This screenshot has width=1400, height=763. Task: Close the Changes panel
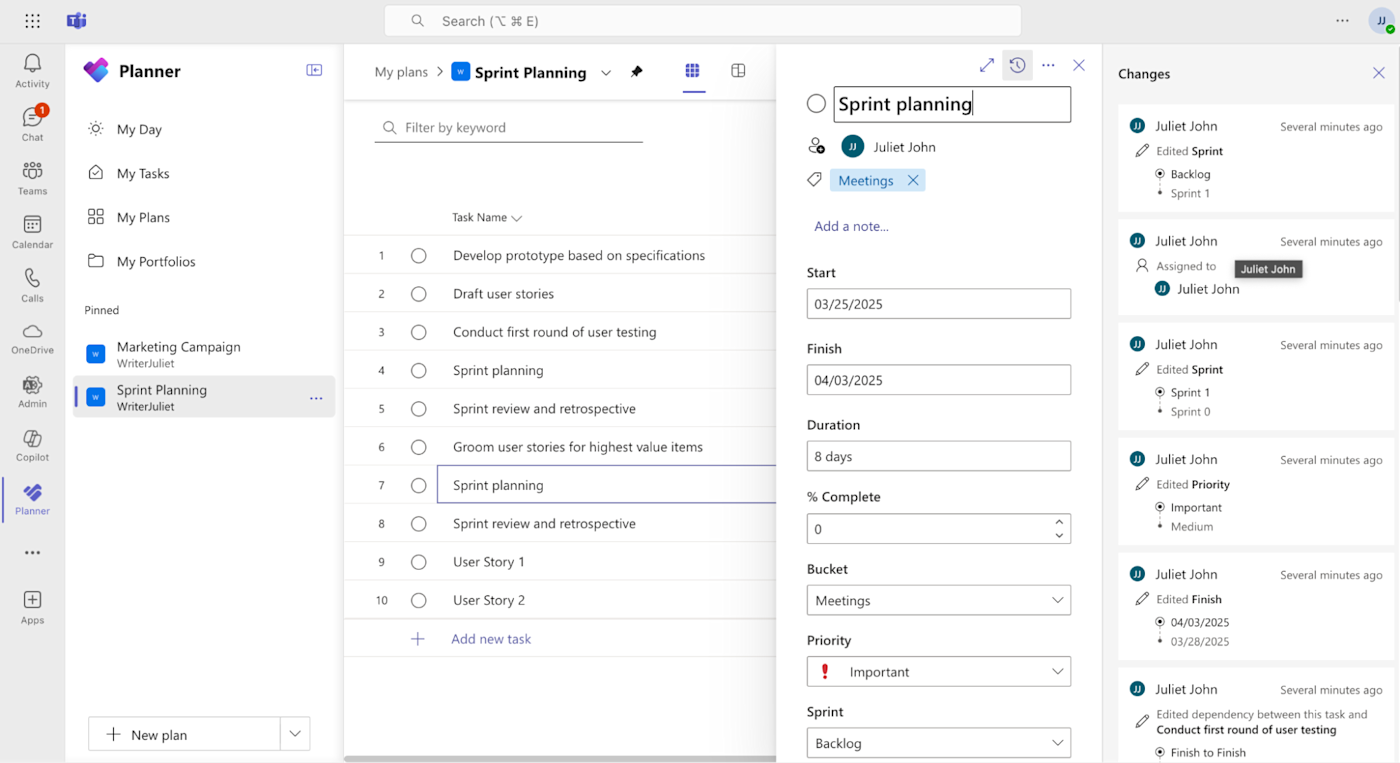pyautogui.click(x=1379, y=73)
